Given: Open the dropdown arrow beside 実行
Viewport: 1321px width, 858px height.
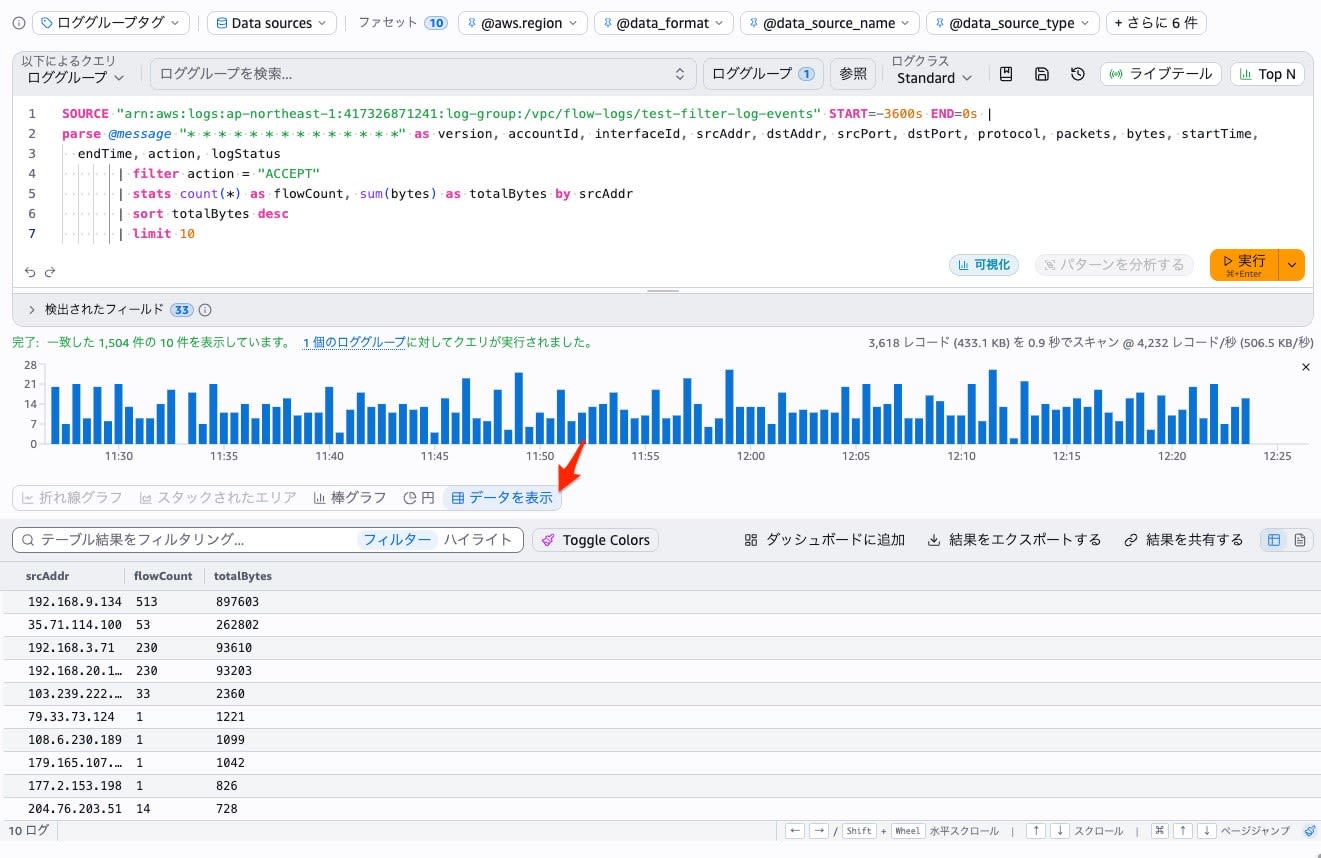Looking at the screenshot, I should (1292, 265).
